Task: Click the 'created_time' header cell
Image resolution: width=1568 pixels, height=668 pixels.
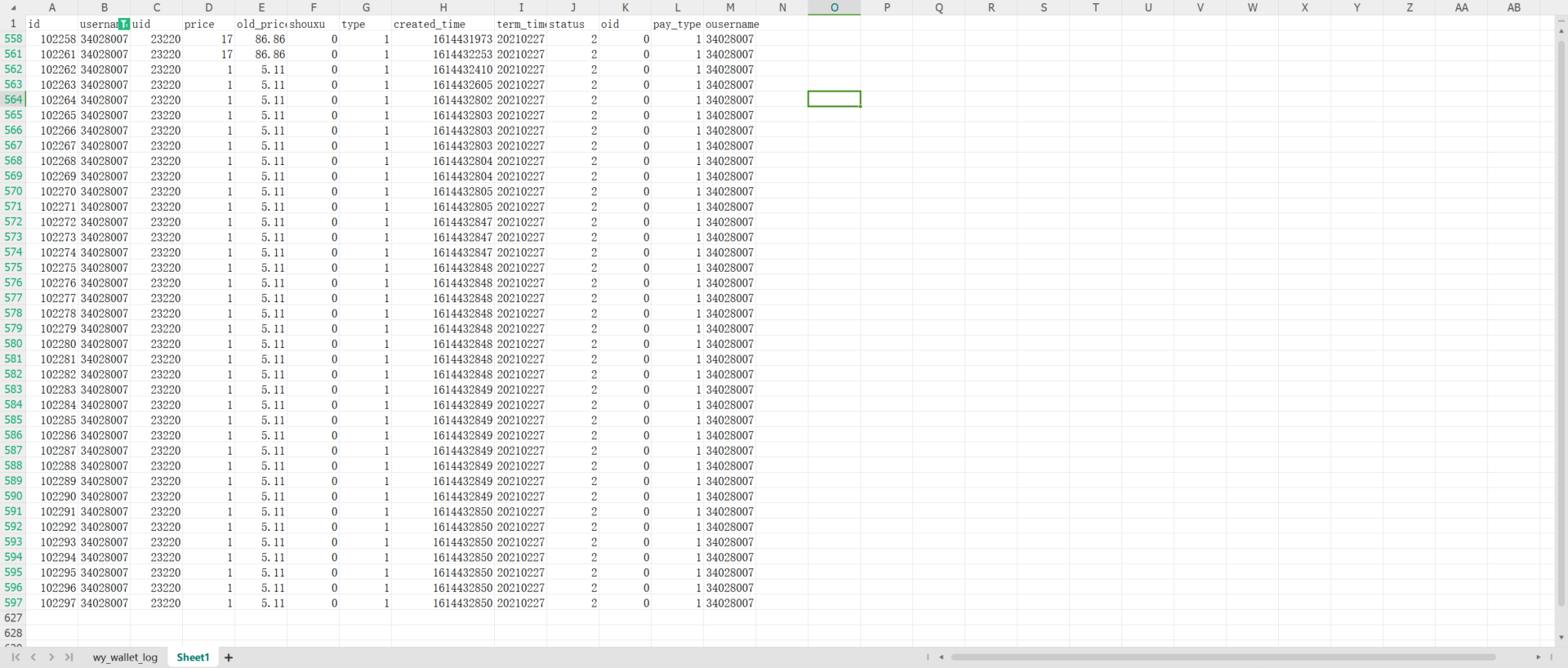Action: tap(443, 24)
